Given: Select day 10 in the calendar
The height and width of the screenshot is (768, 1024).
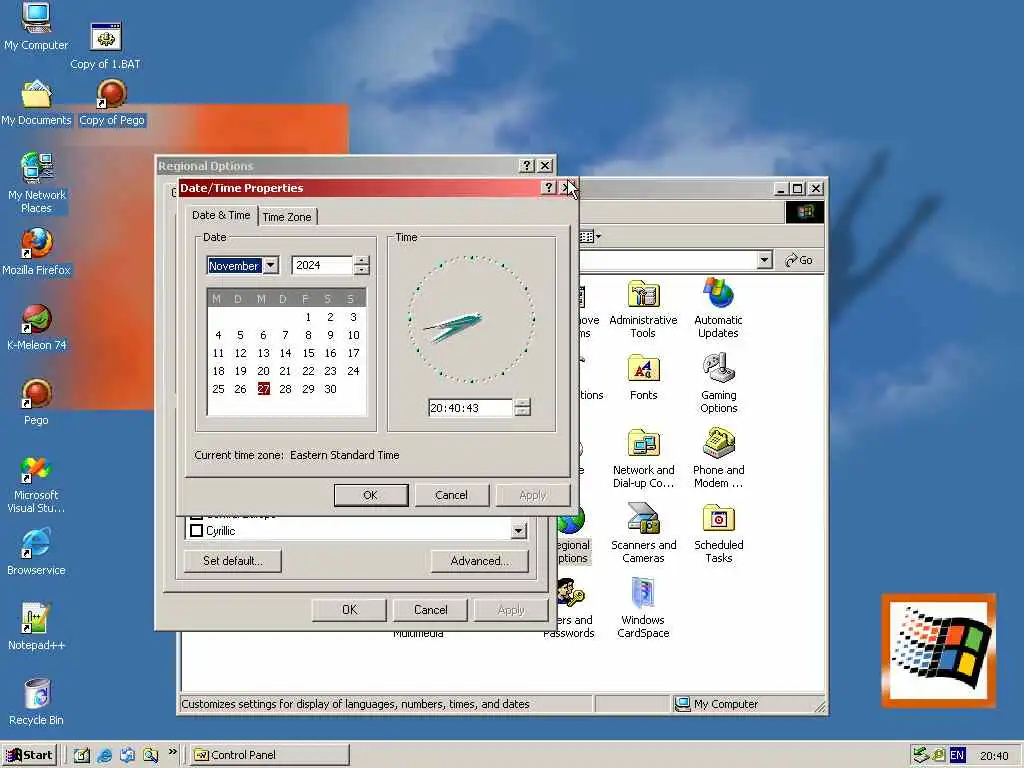Looking at the screenshot, I should 353,334.
